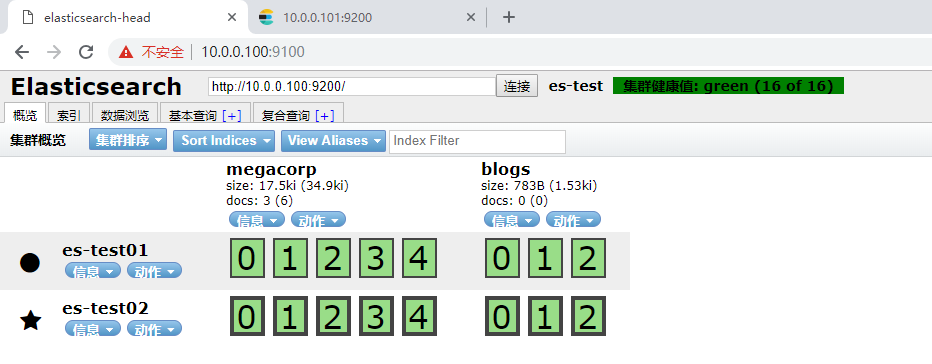Switch to the 10.0.0.101:9200 tab

pyautogui.click(x=367, y=17)
